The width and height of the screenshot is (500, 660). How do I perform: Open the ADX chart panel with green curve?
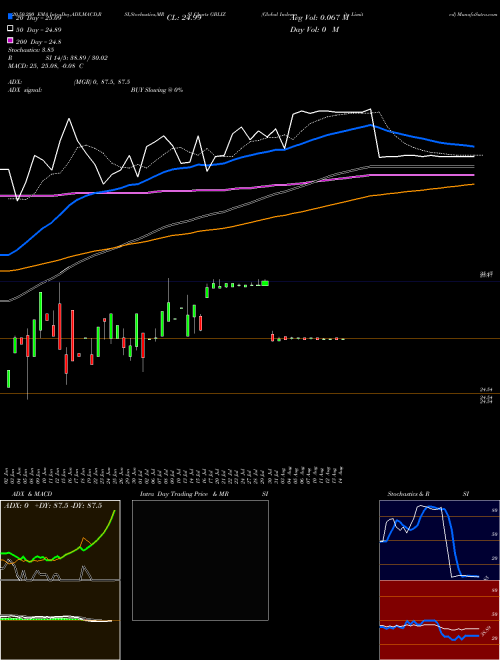[x=60, y=540]
